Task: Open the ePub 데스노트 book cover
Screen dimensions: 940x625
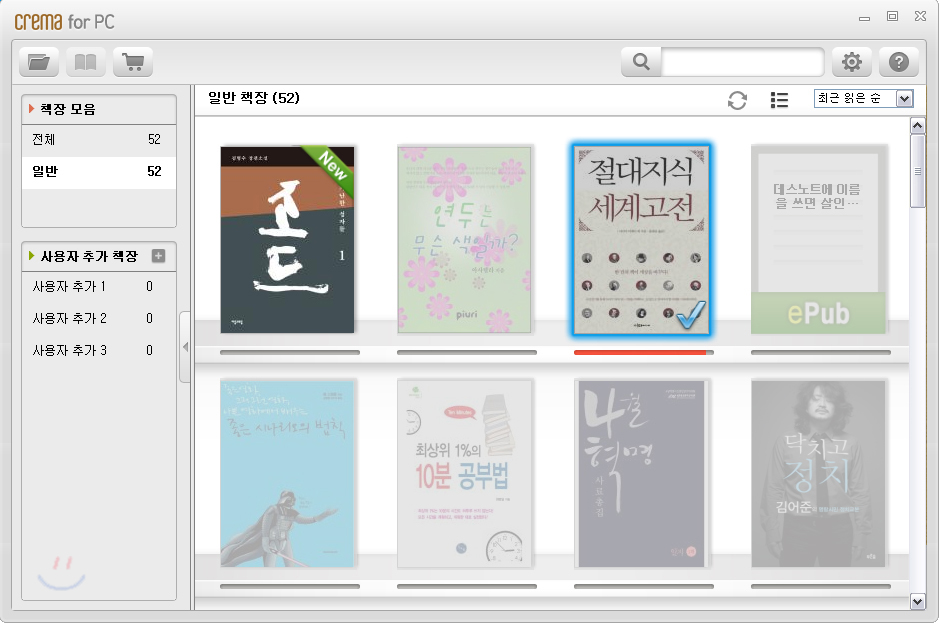Action: (818, 239)
